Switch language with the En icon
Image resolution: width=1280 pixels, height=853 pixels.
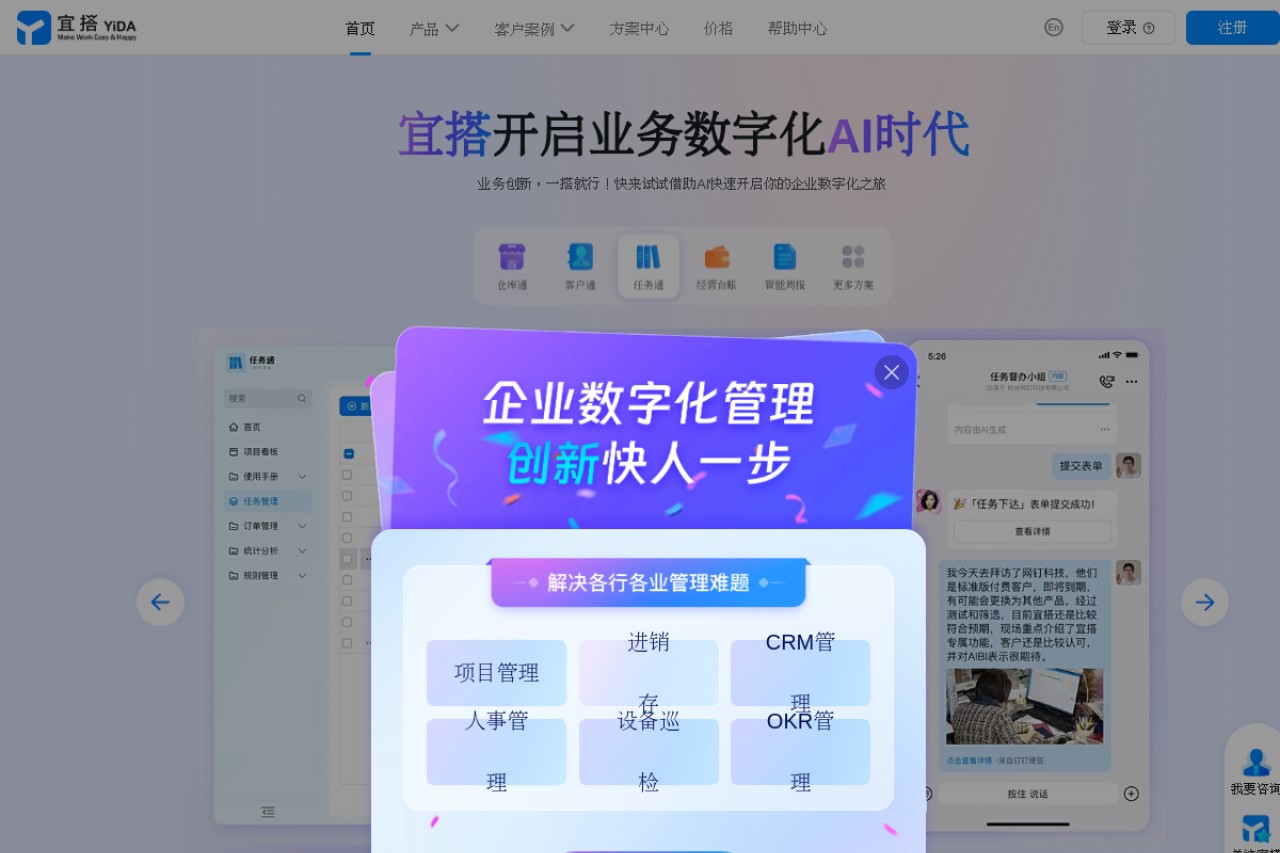[x=1053, y=27]
